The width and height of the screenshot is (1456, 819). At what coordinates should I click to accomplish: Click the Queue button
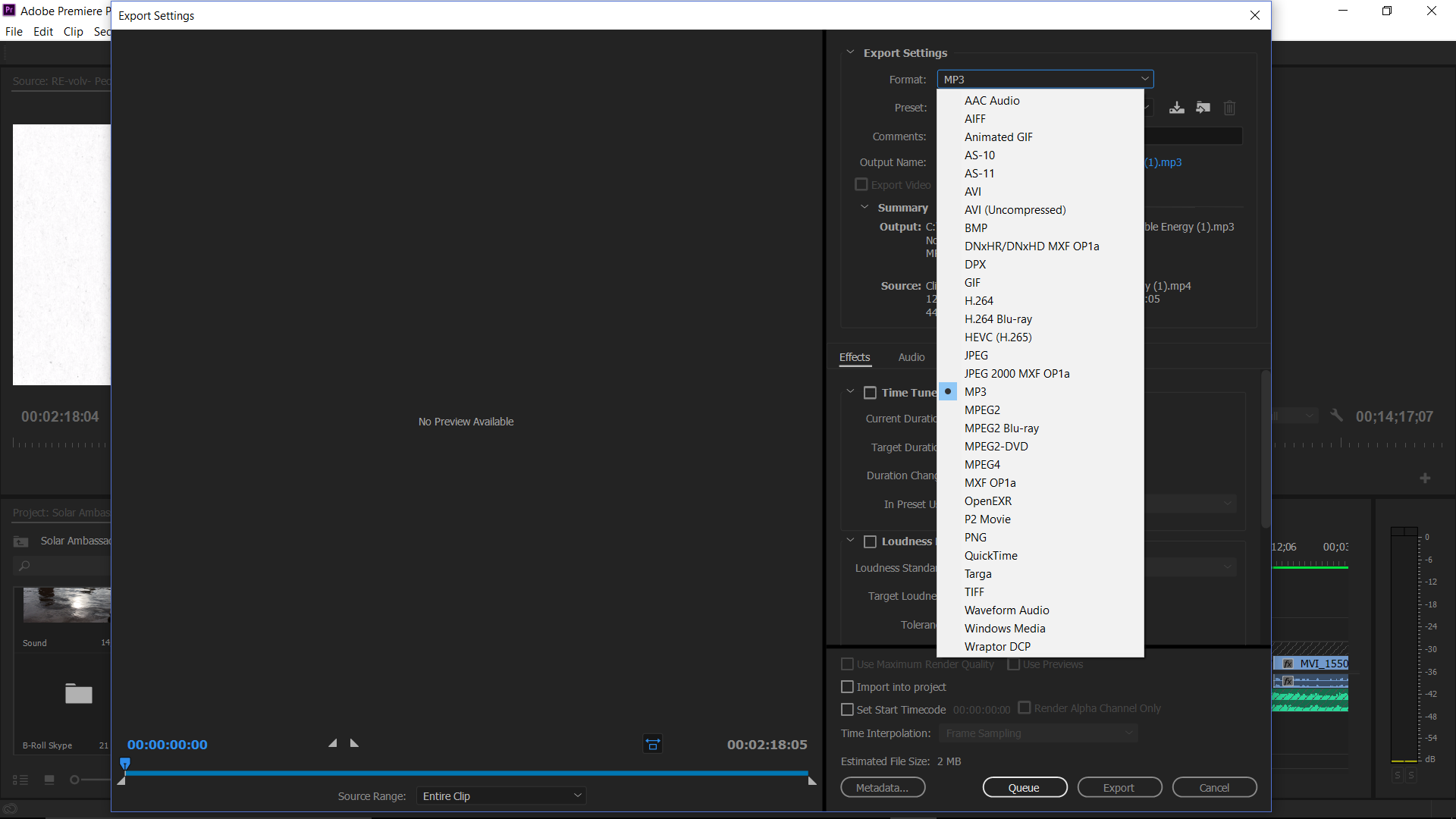tap(1025, 788)
